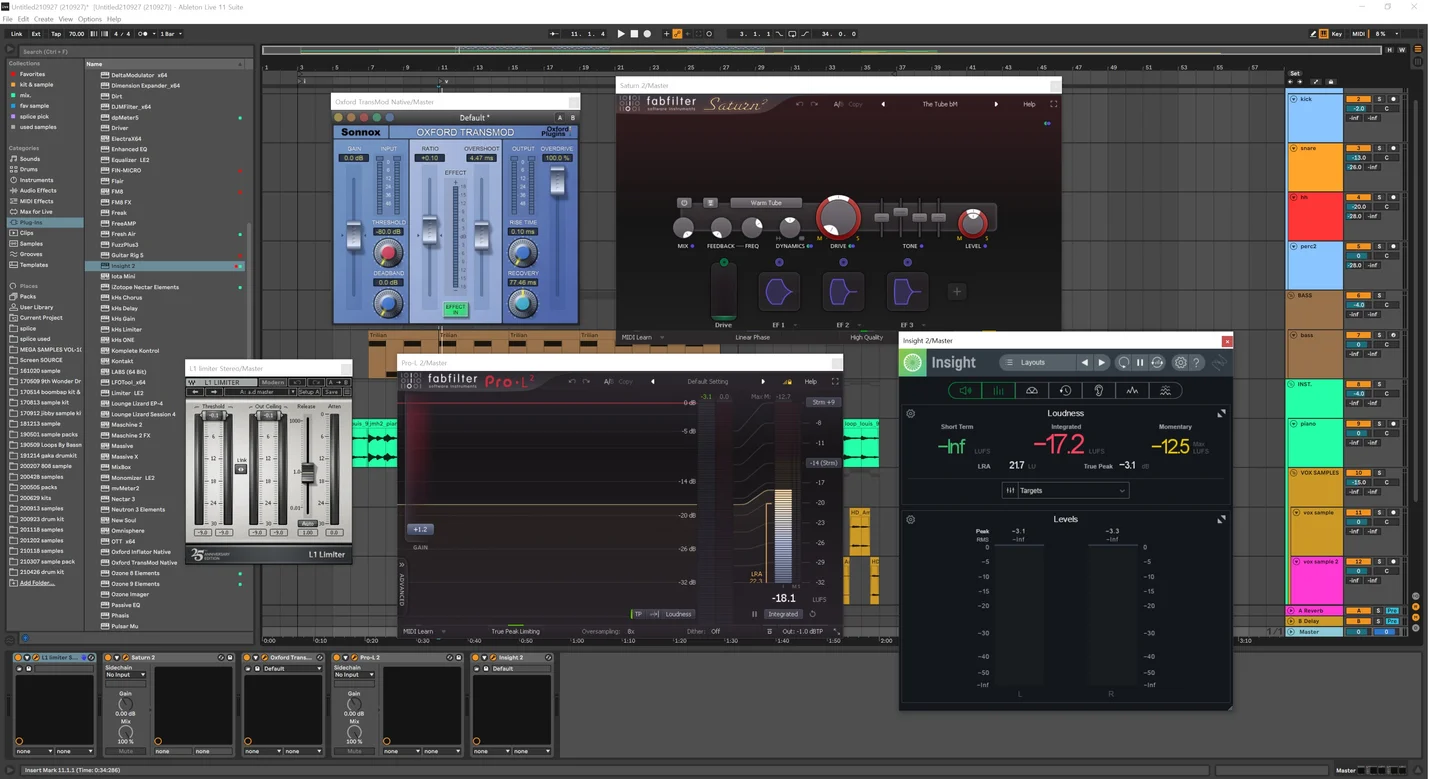Pause metering in Insight

[1140, 363]
